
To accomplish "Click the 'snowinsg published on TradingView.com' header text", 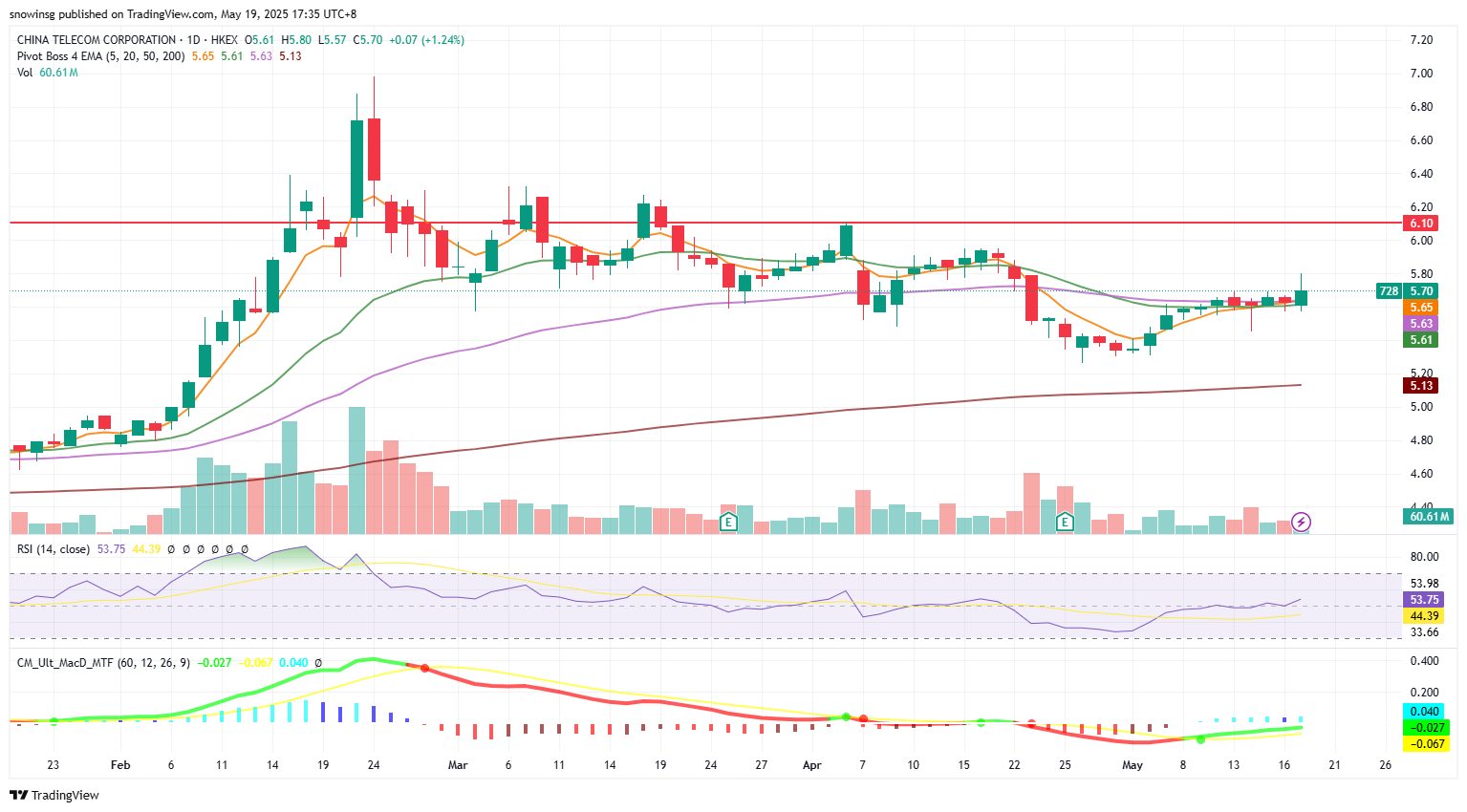I will tap(112, 14).
